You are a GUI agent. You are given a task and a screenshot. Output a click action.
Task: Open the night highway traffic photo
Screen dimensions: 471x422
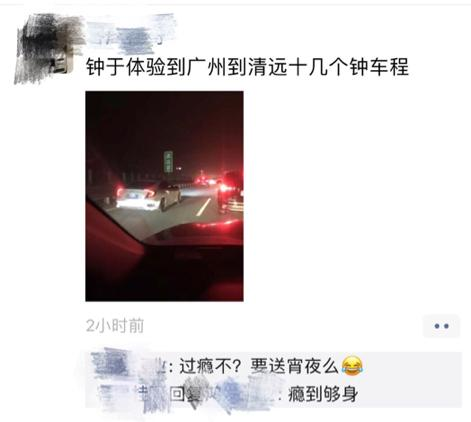pos(164,196)
